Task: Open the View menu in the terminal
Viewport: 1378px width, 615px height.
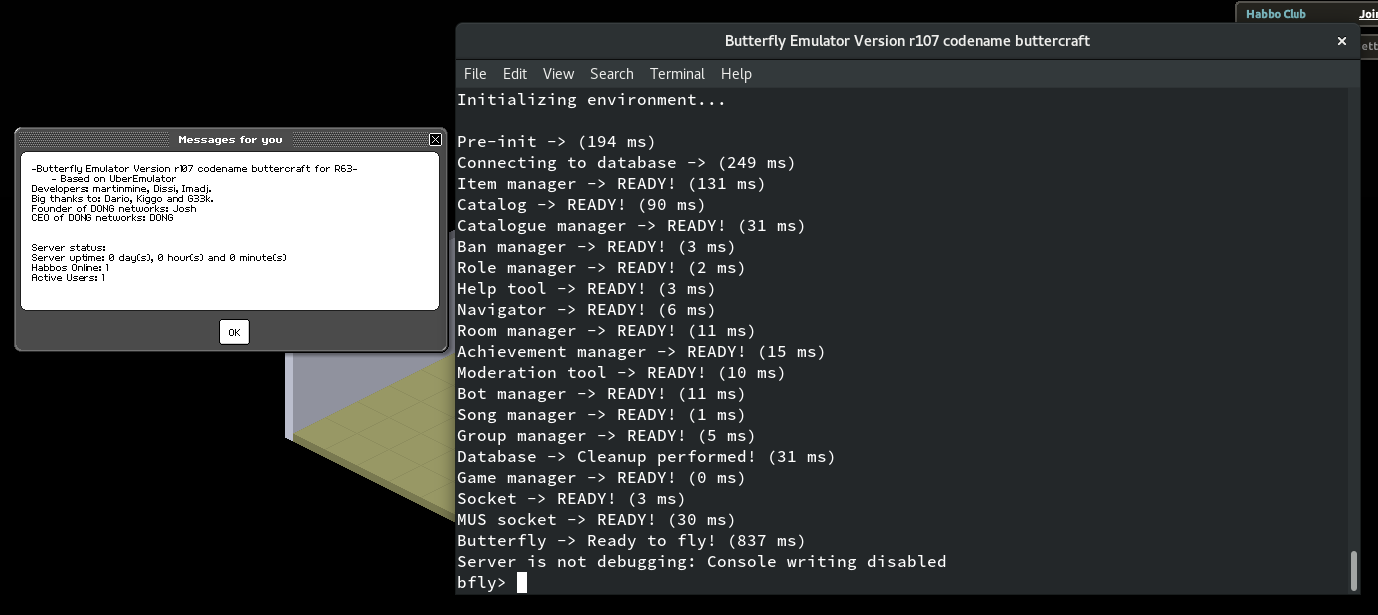Action: pos(558,74)
